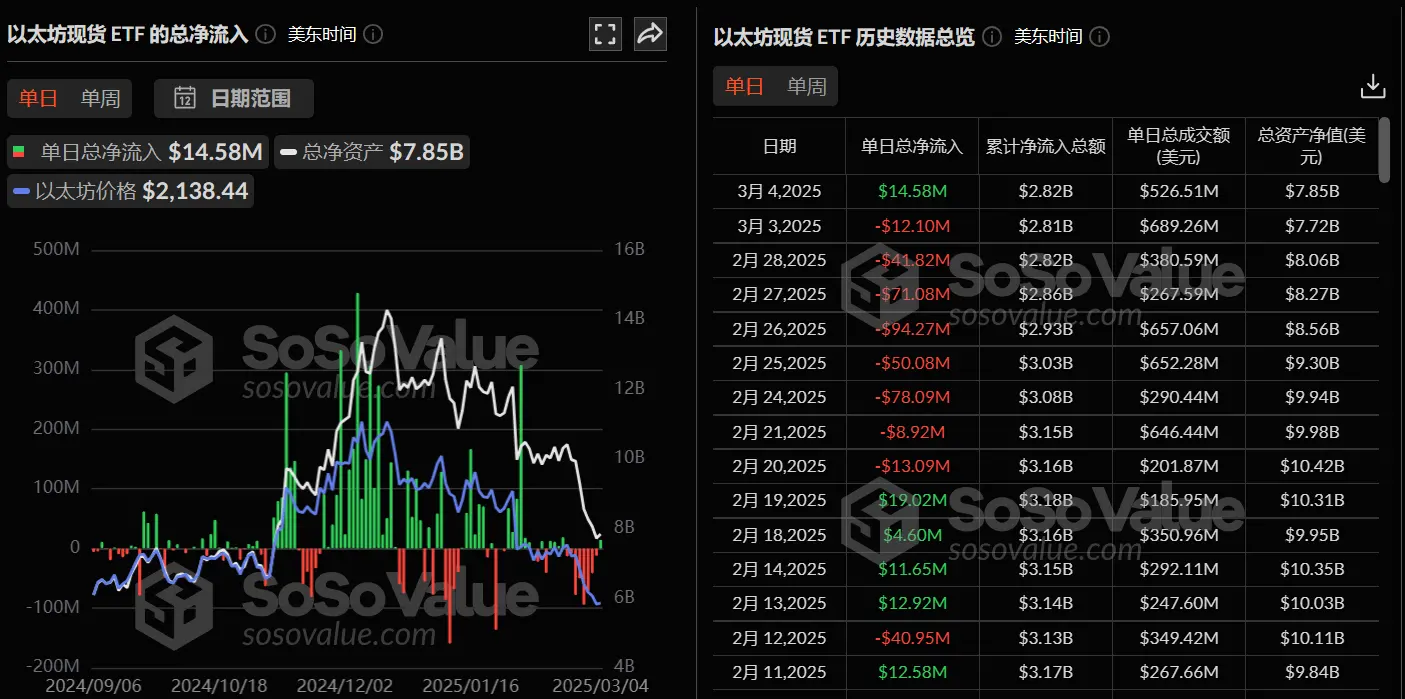Select the 单日 tab on the chart panel
Viewport: 1405px width, 699px height.
pyautogui.click(x=37, y=98)
